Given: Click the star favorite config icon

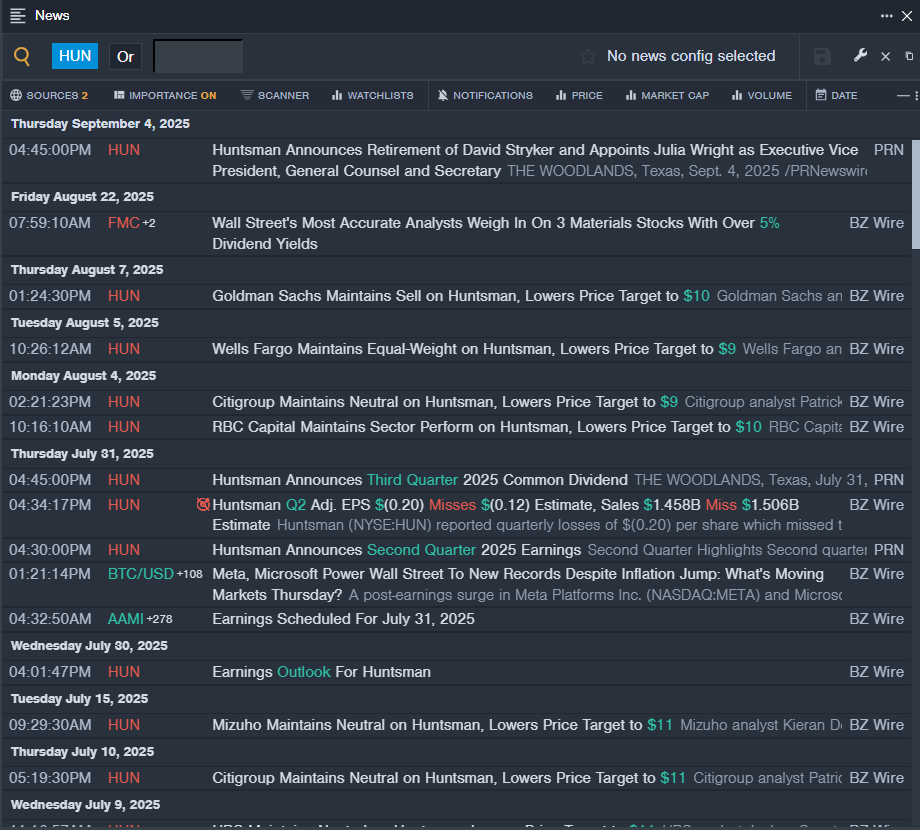Looking at the screenshot, I should tap(588, 56).
